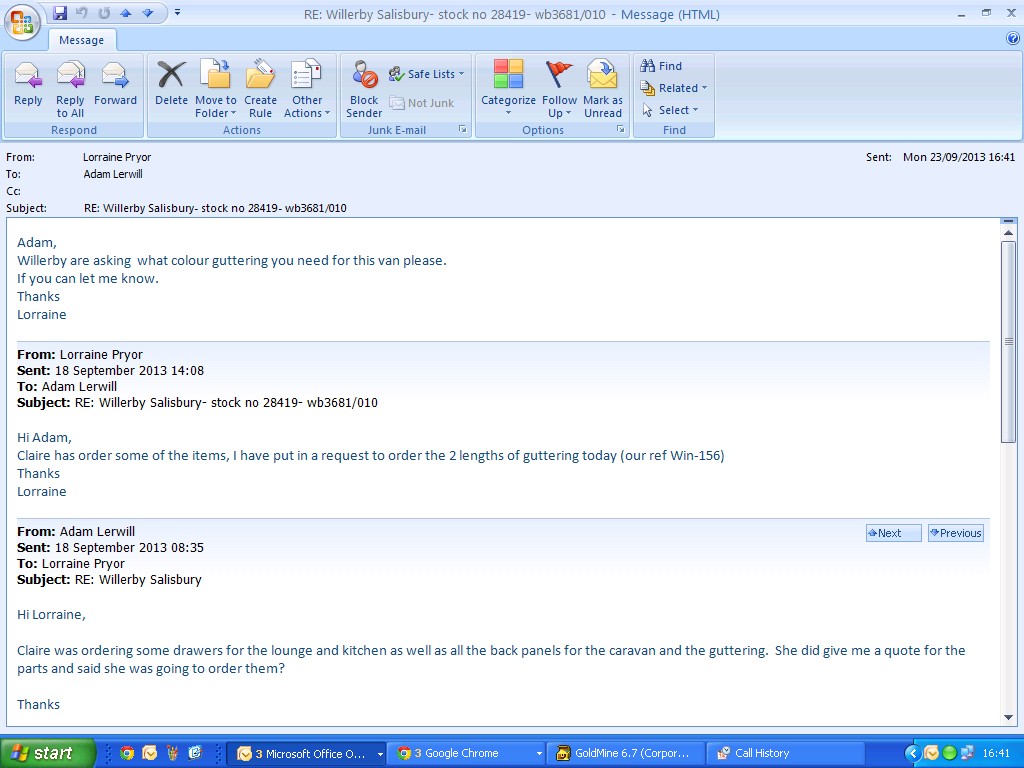Click Find in ribbon
1024x768 pixels.
tap(661, 66)
